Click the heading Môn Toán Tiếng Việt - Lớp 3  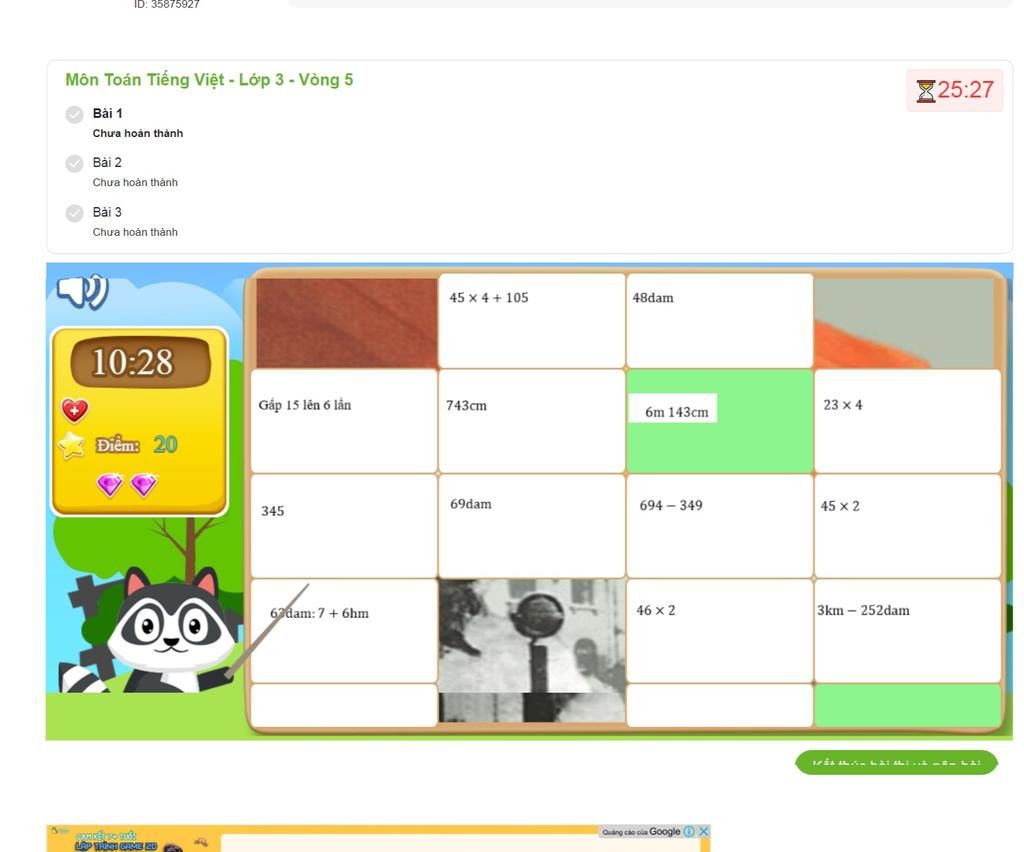[209, 80]
